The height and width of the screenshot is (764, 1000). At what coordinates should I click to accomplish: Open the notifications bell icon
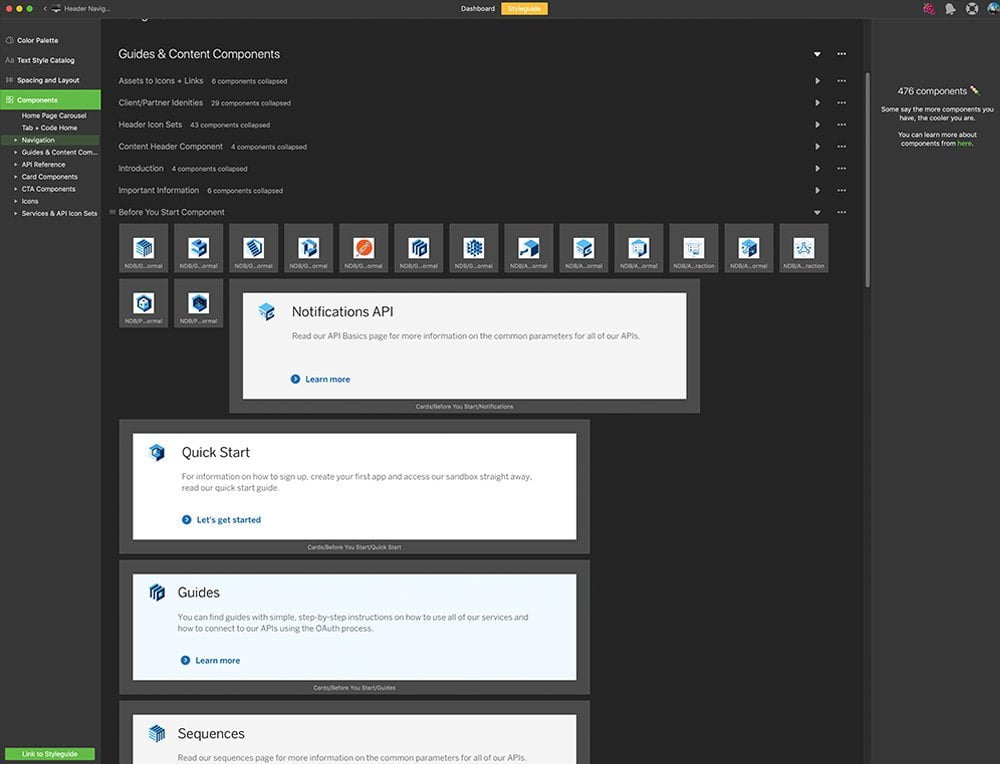coord(950,8)
